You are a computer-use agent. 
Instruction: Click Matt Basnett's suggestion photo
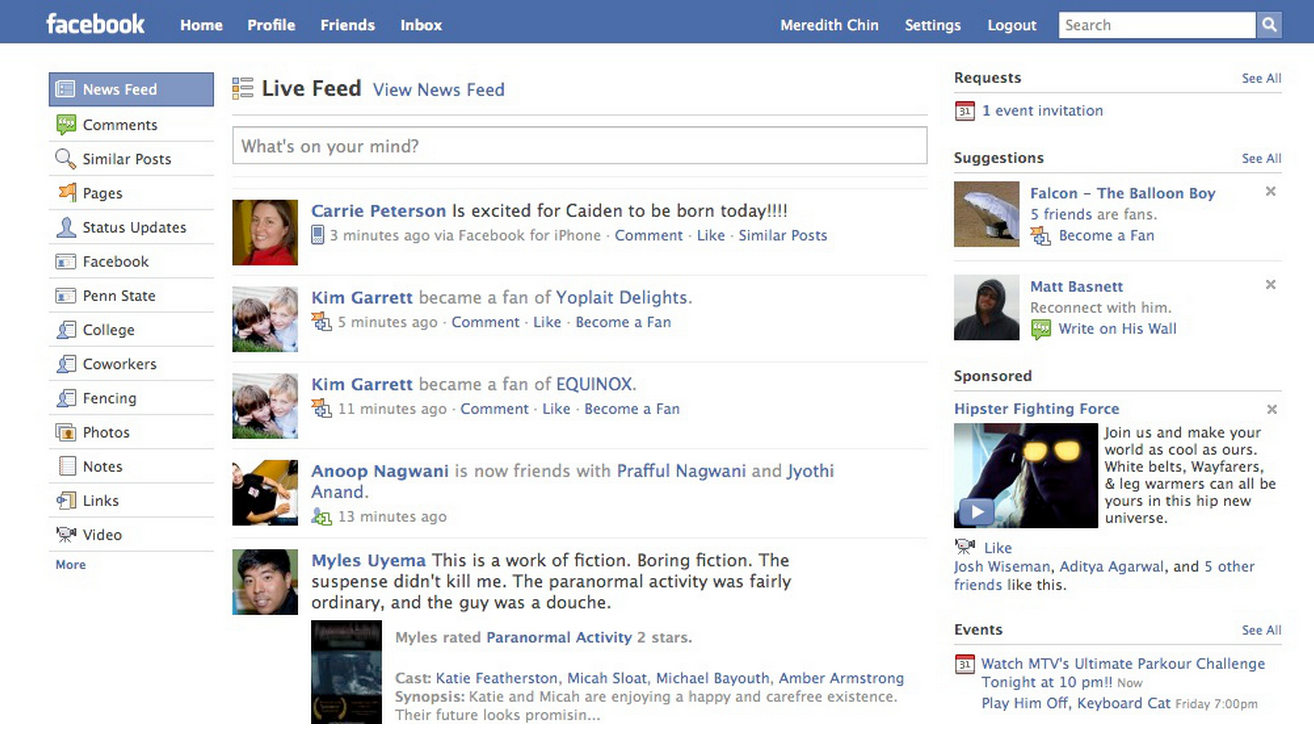click(x=986, y=308)
